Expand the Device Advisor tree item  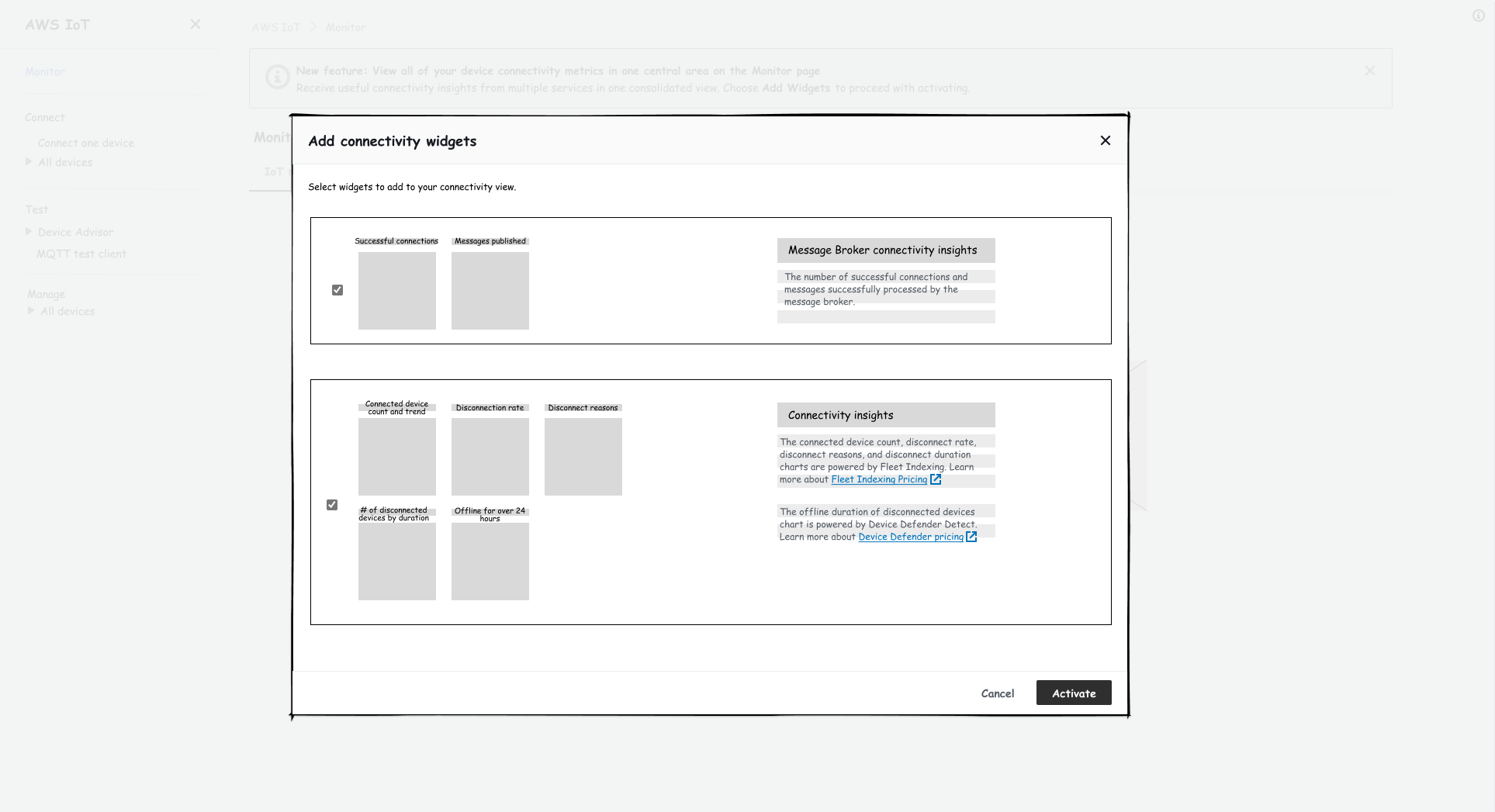click(29, 232)
